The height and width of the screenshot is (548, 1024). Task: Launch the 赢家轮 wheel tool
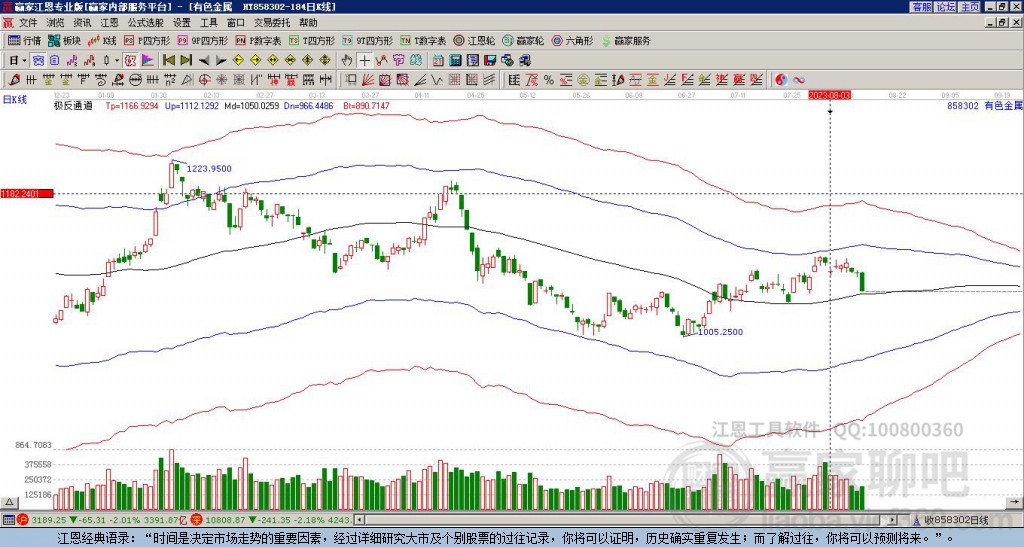pos(523,40)
